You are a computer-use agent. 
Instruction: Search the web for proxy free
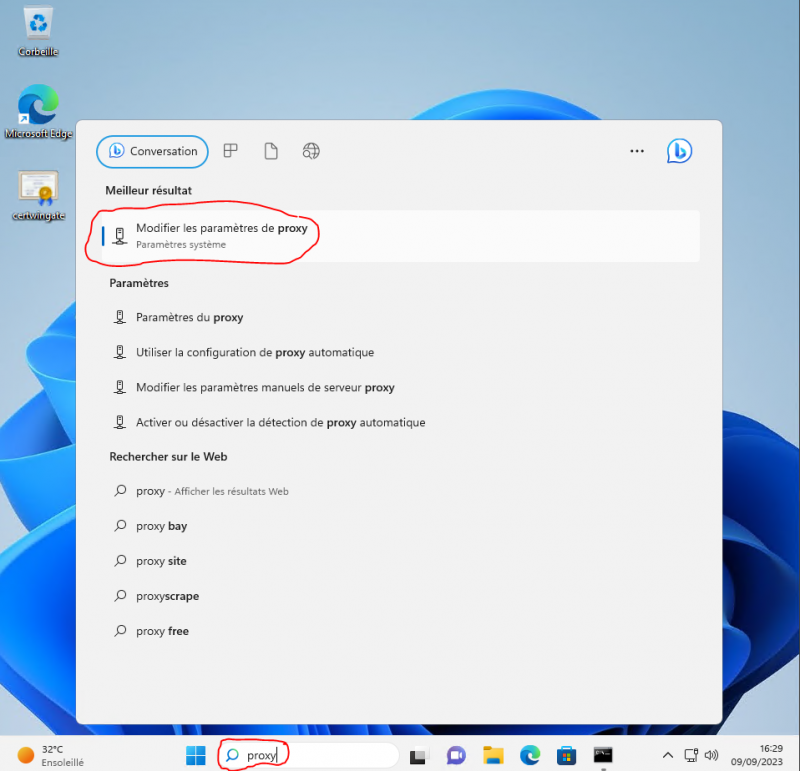[x=163, y=630]
